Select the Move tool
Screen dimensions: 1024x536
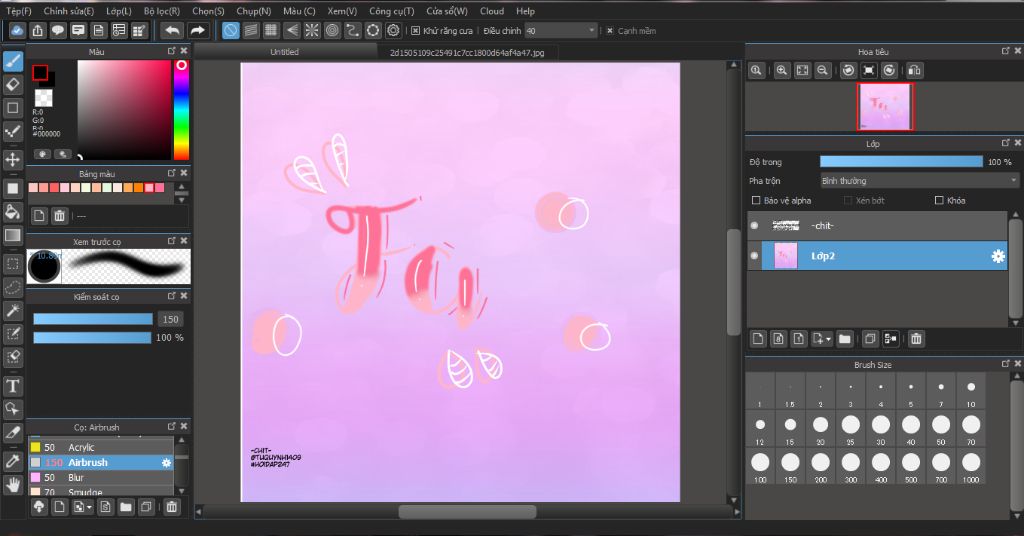pyautogui.click(x=12, y=159)
